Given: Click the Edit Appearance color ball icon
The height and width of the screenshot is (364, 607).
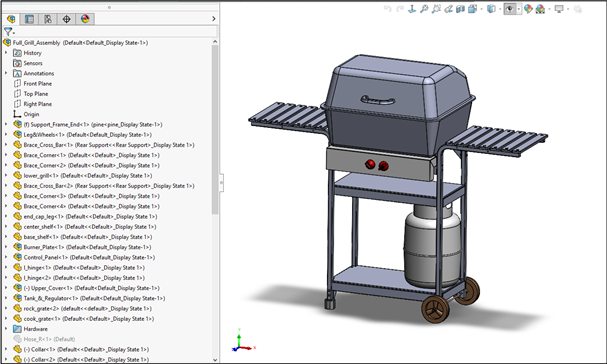Looking at the screenshot, I should [528, 9].
